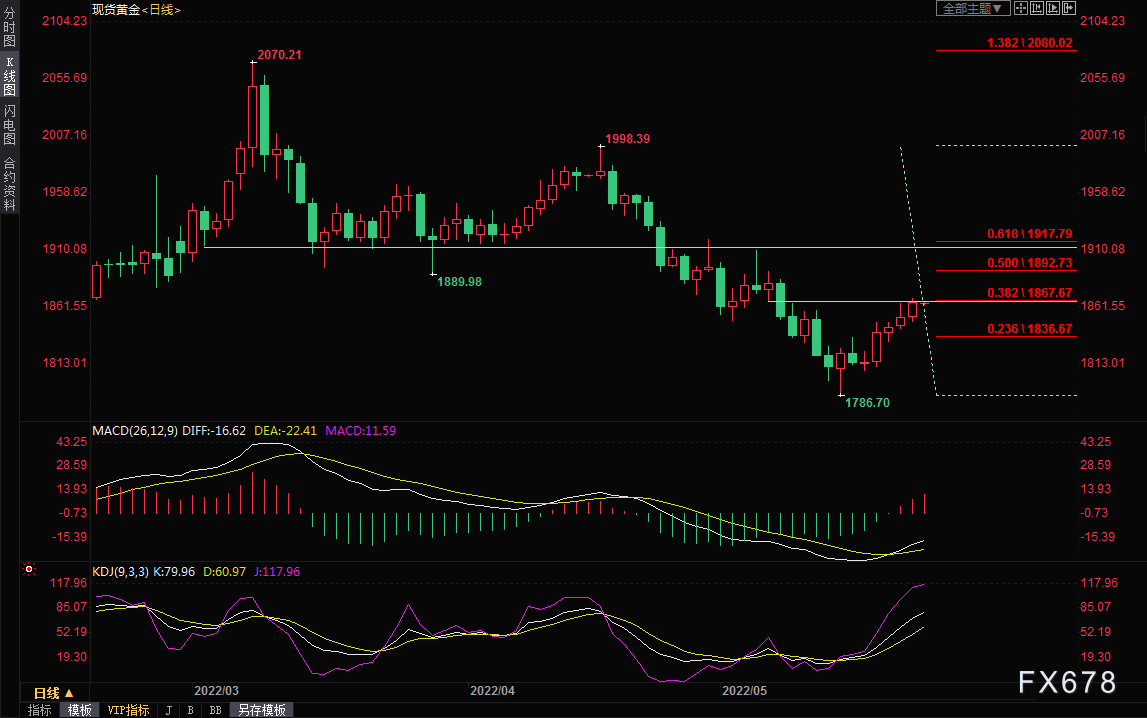Open the 全部主题 theme dropdown
Viewport: 1147px width, 718px height.
[x=973, y=8]
